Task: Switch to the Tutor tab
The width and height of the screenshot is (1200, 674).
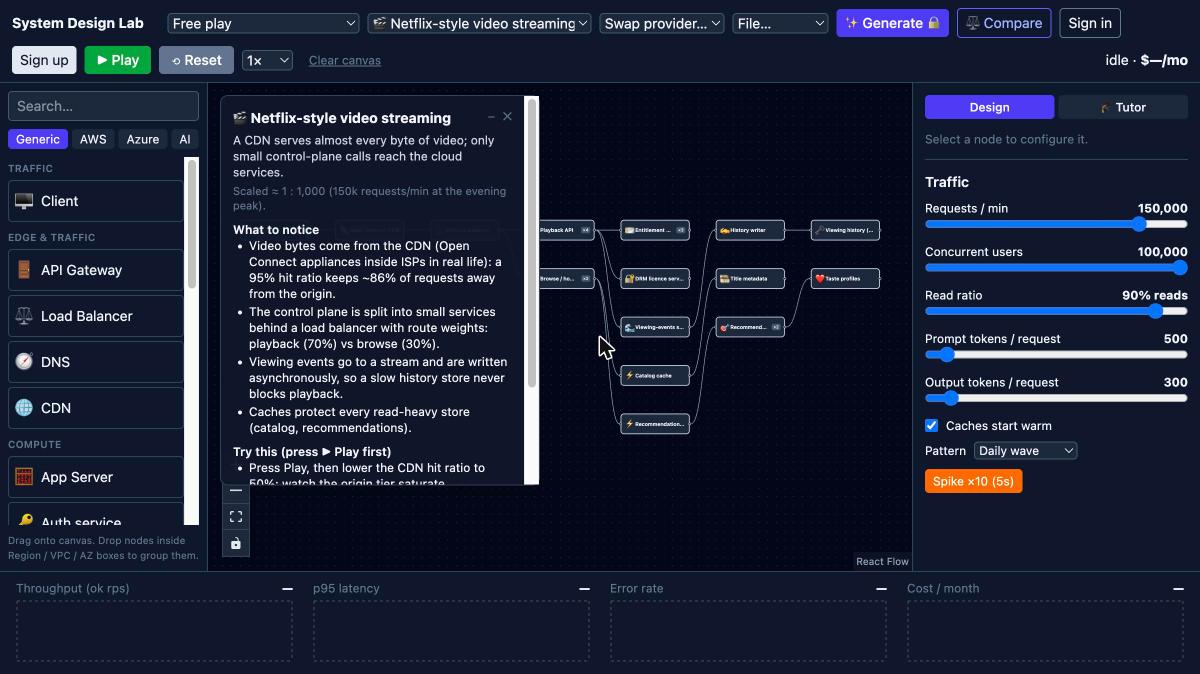Action: pyautogui.click(x=1123, y=107)
